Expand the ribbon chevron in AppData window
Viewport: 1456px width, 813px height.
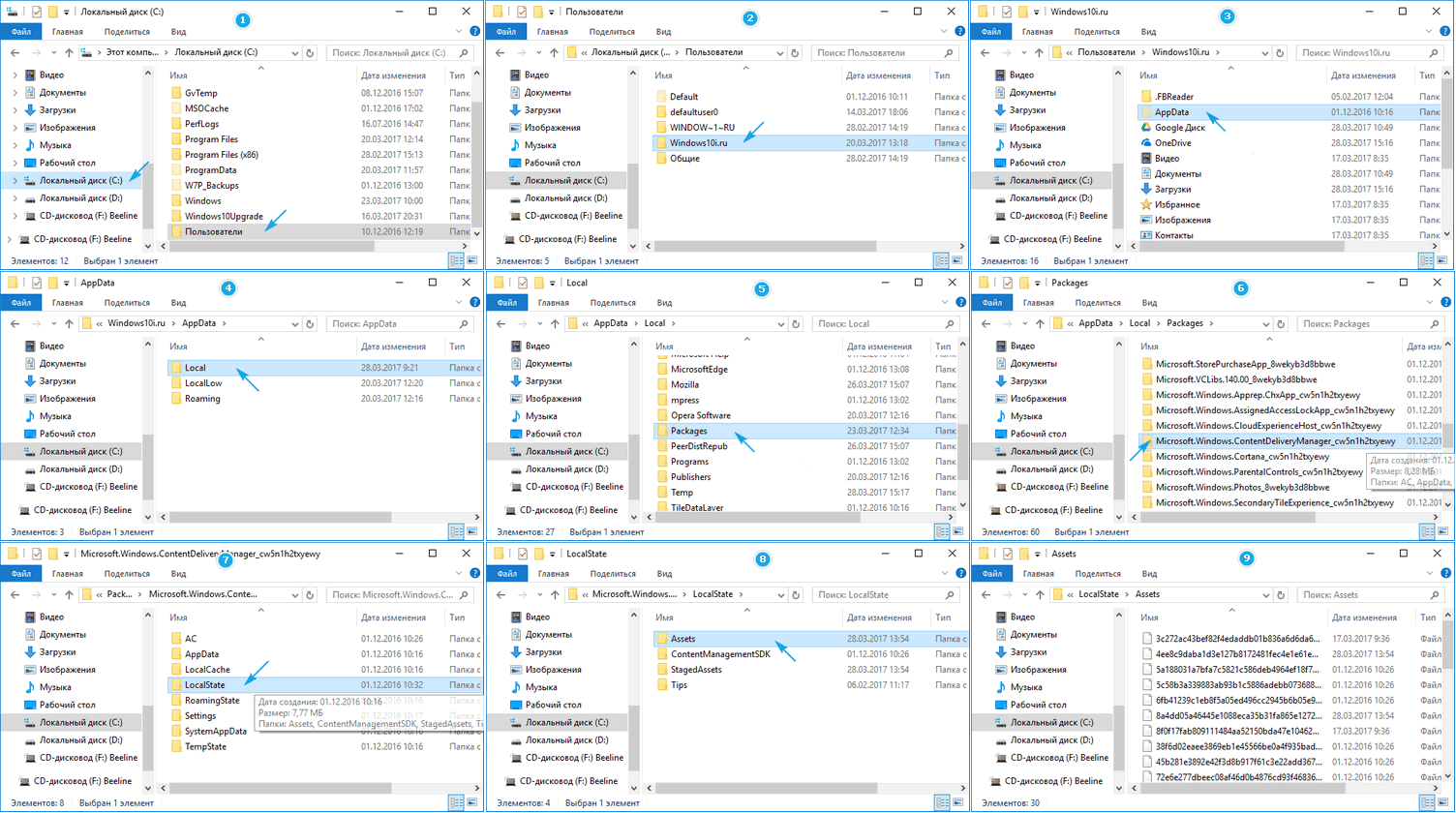point(459,303)
